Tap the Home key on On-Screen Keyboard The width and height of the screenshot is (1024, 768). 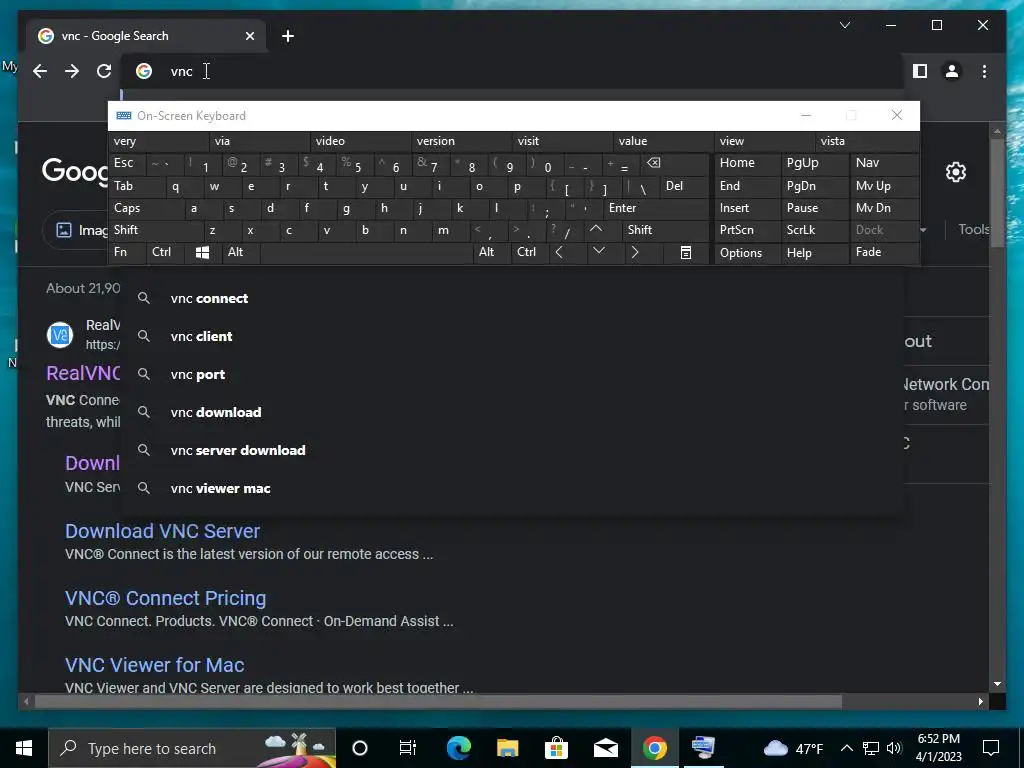(x=747, y=163)
